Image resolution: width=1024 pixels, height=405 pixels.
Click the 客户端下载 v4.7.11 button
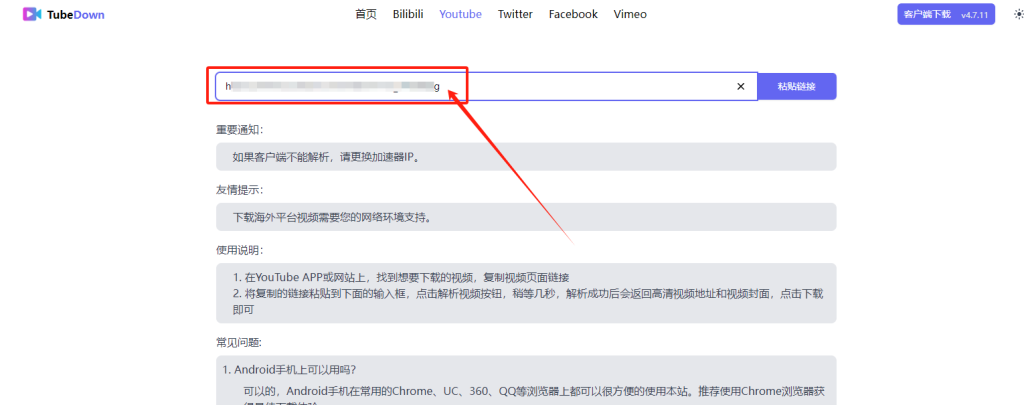coord(946,14)
